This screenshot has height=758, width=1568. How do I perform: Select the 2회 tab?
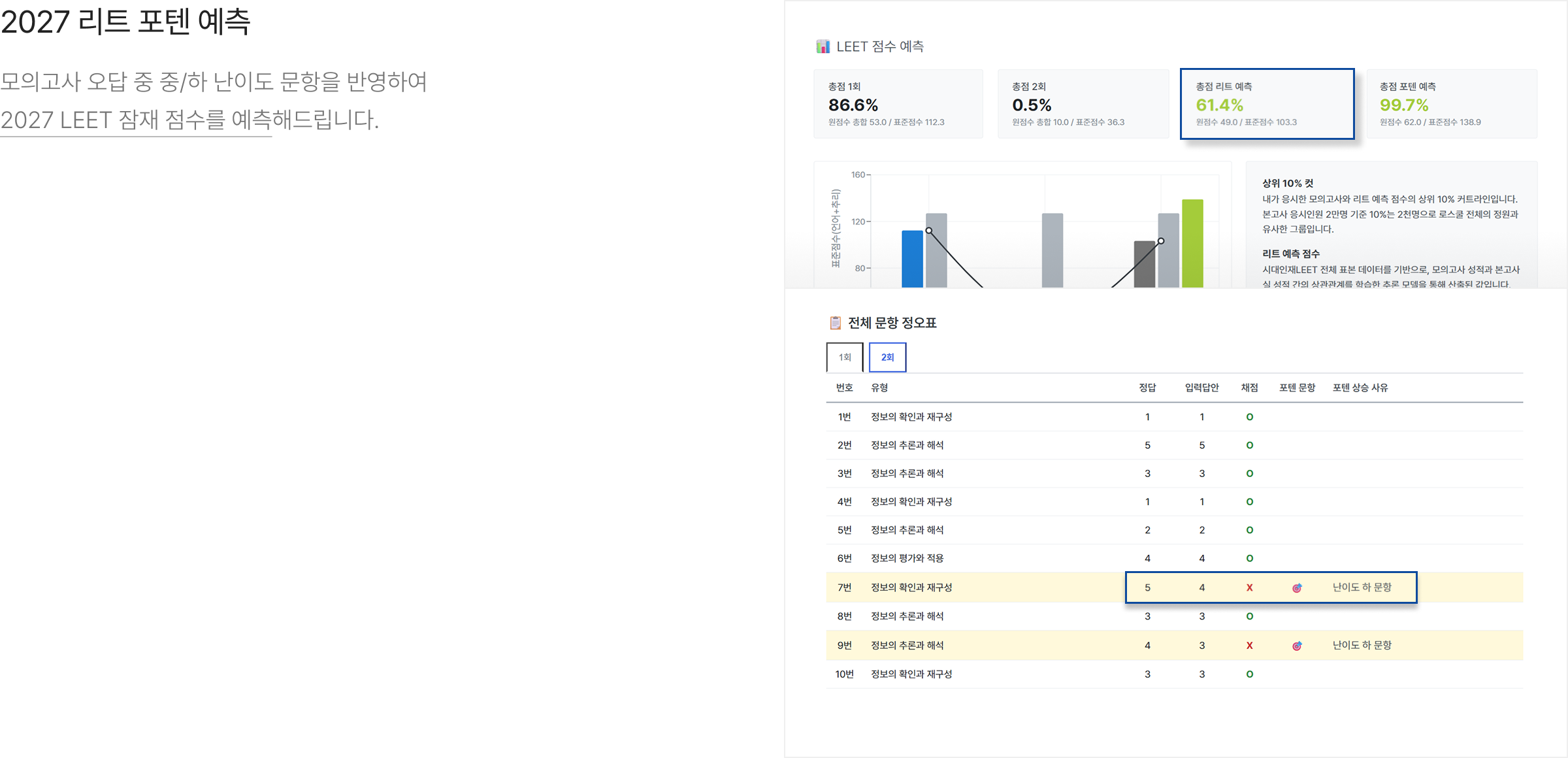887,357
